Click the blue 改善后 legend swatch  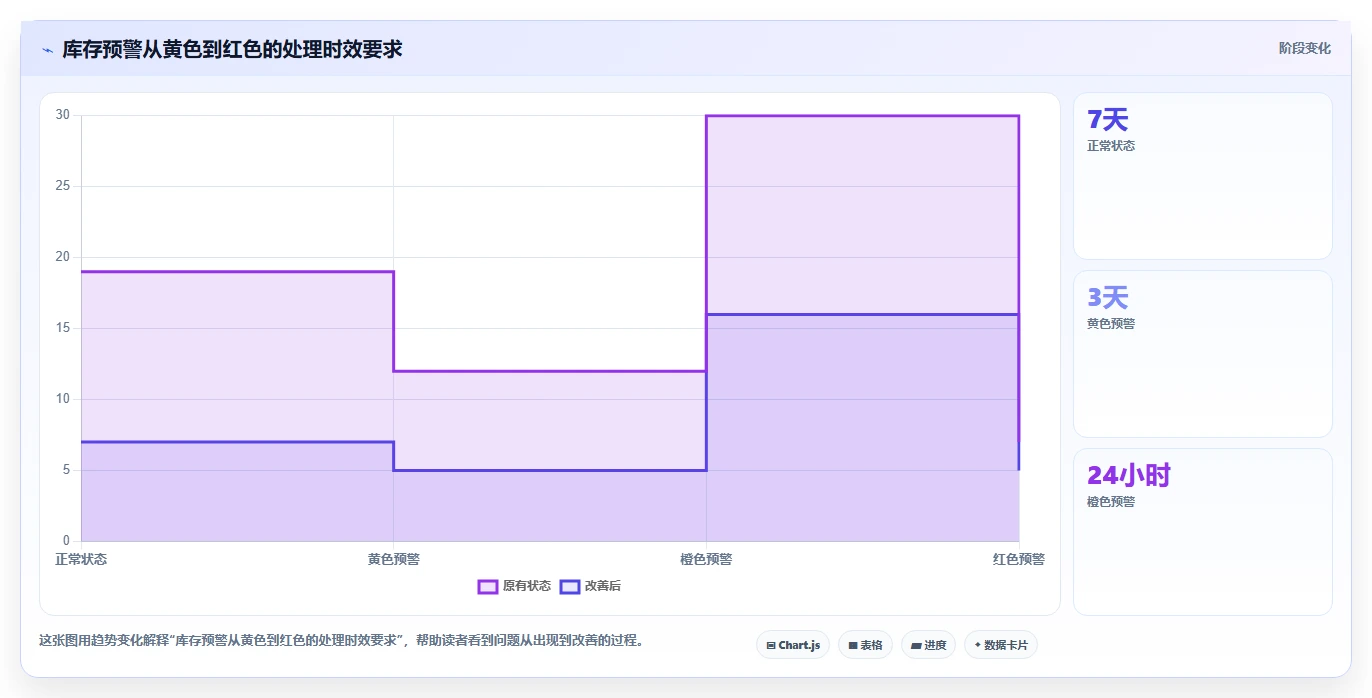coord(569,586)
